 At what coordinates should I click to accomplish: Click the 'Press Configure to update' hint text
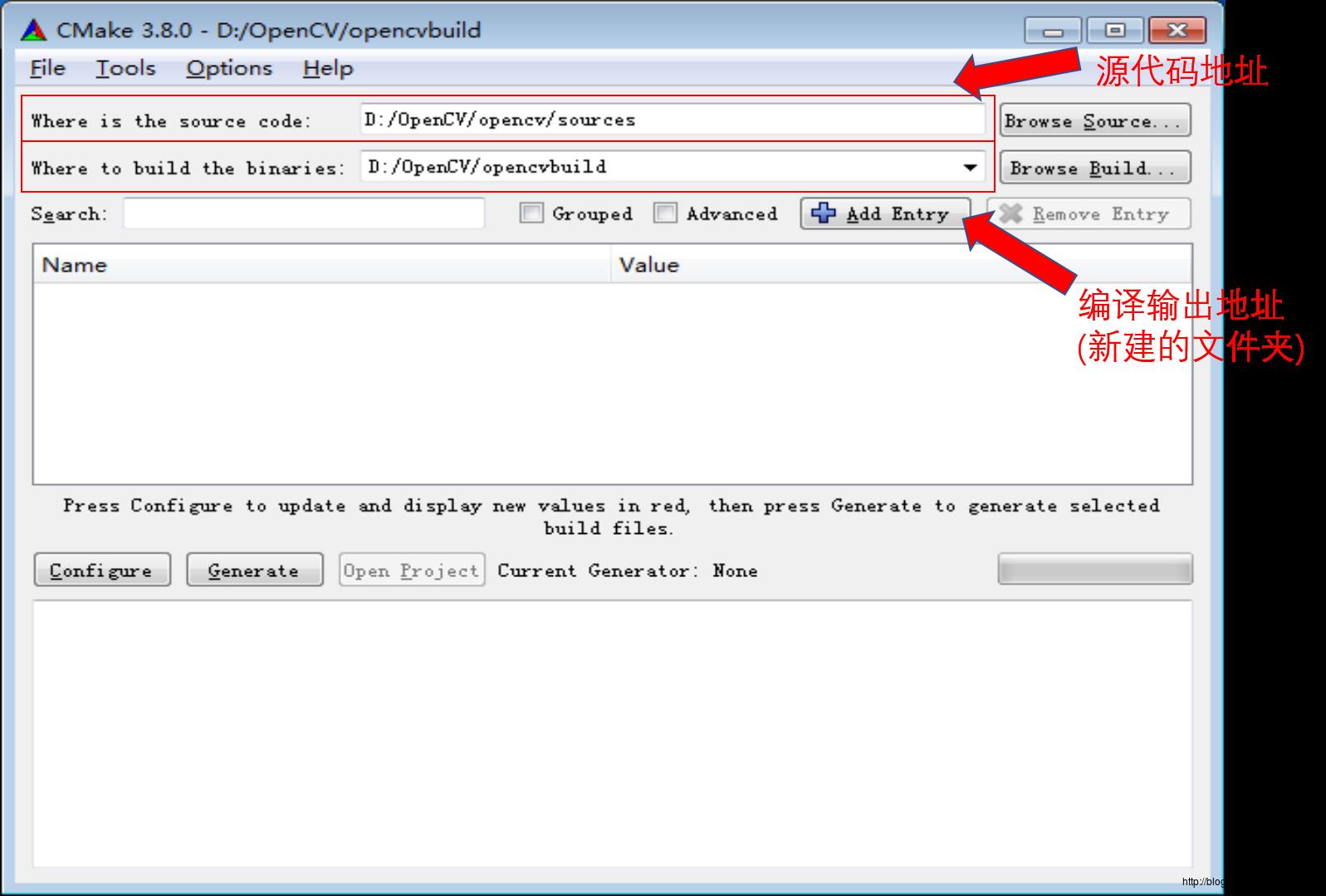[611, 517]
